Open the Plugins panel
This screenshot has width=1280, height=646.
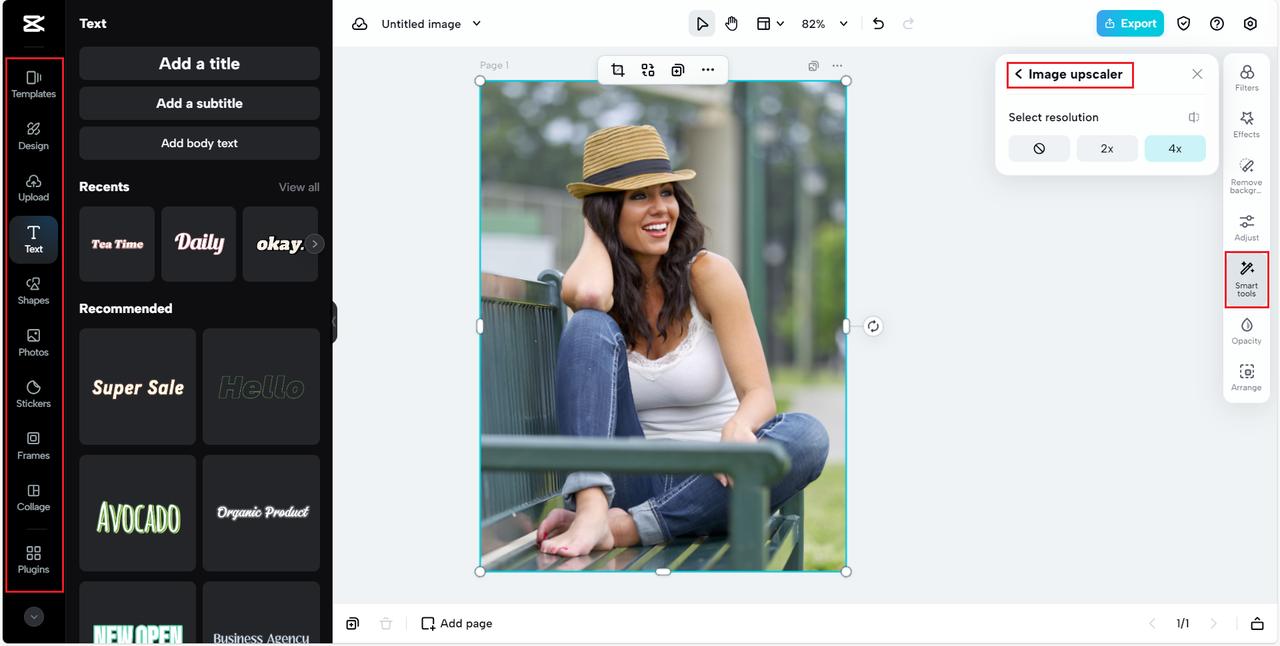(33, 560)
